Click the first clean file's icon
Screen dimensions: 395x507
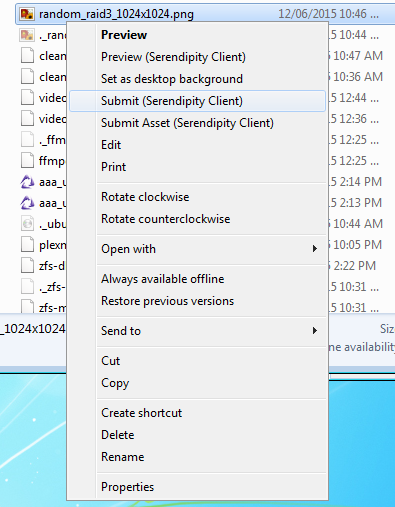click(x=27, y=56)
